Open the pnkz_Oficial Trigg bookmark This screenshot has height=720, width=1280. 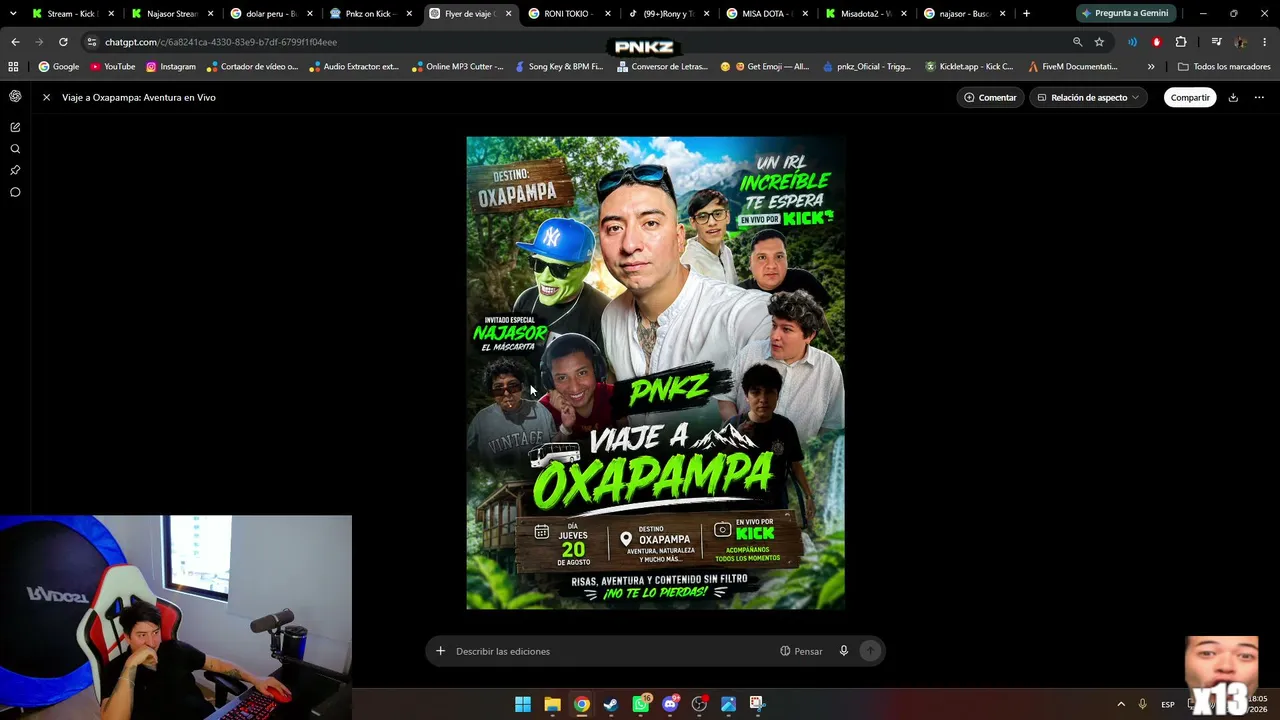coord(867,67)
